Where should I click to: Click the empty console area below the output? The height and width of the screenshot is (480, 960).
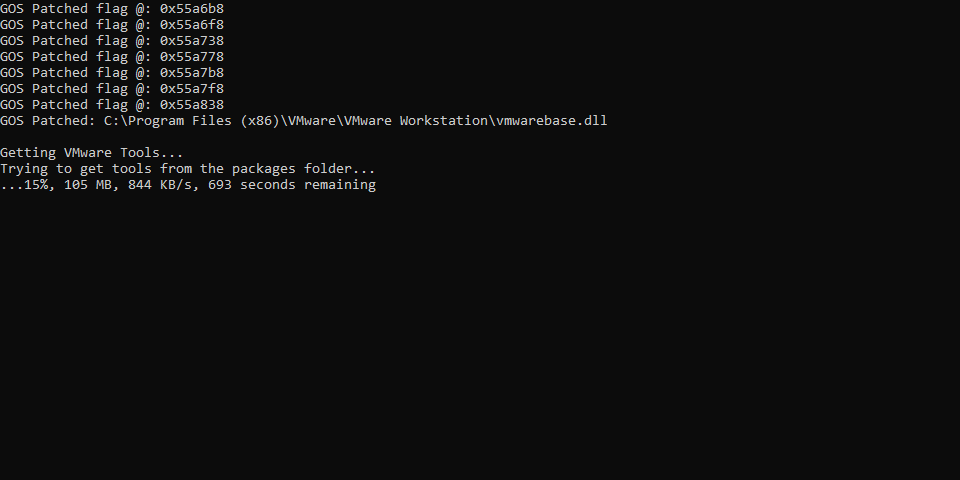click(x=480, y=340)
